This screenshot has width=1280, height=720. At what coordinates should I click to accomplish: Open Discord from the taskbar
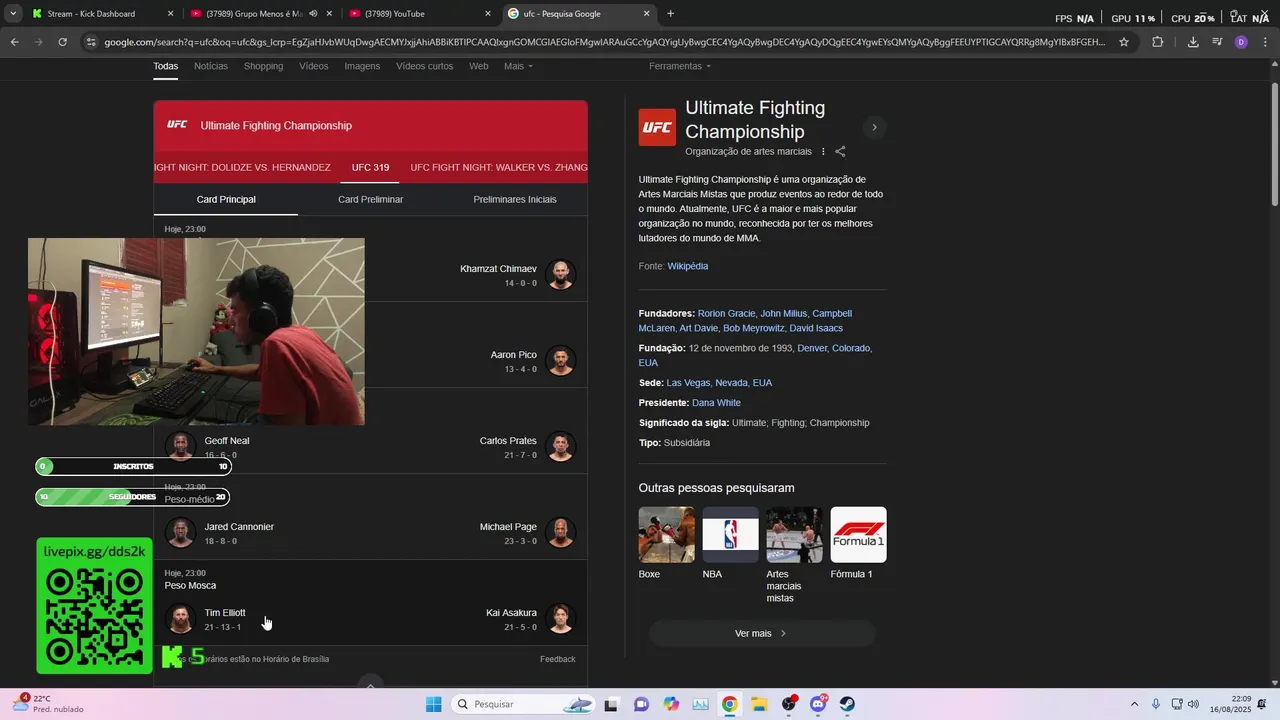pos(818,704)
